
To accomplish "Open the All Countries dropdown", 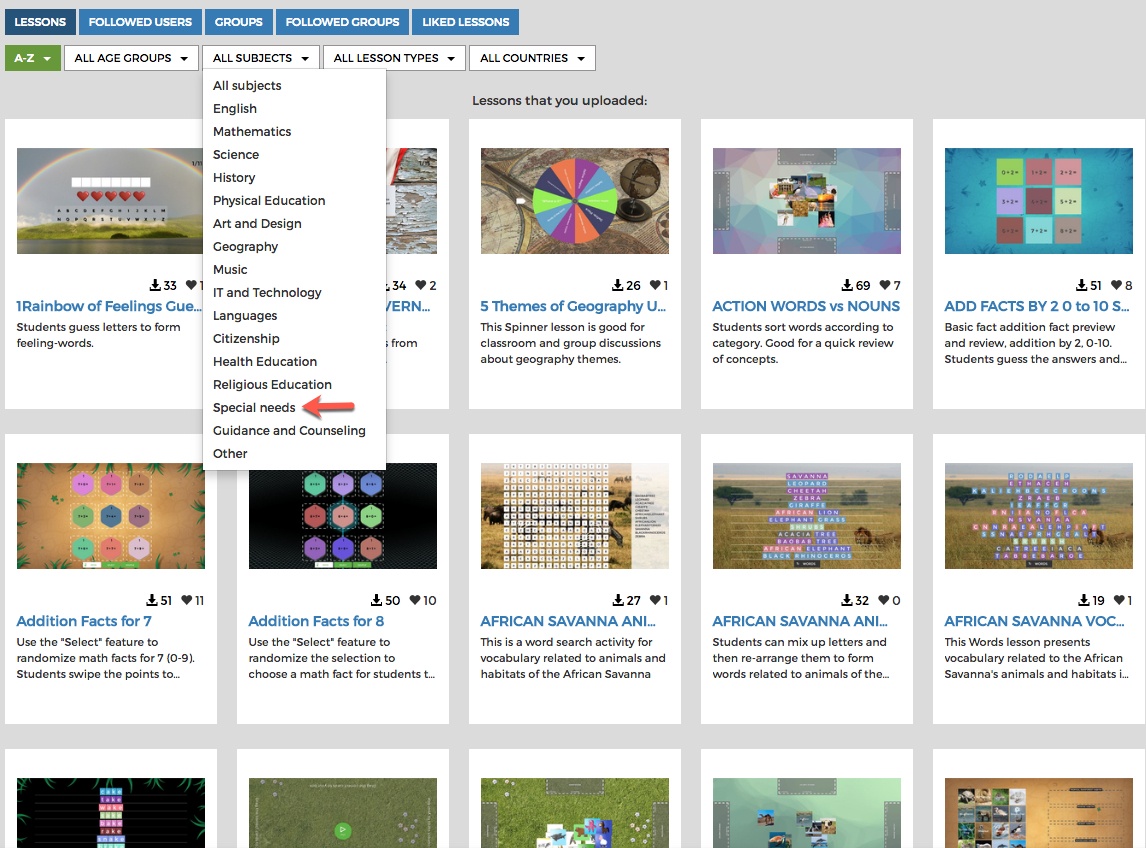I will 532,58.
